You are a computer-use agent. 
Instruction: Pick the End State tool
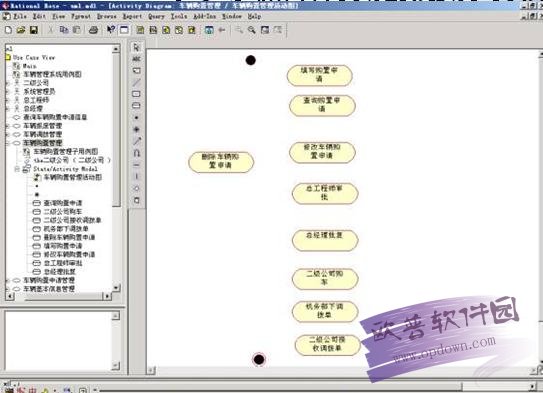pyautogui.click(x=136, y=129)
